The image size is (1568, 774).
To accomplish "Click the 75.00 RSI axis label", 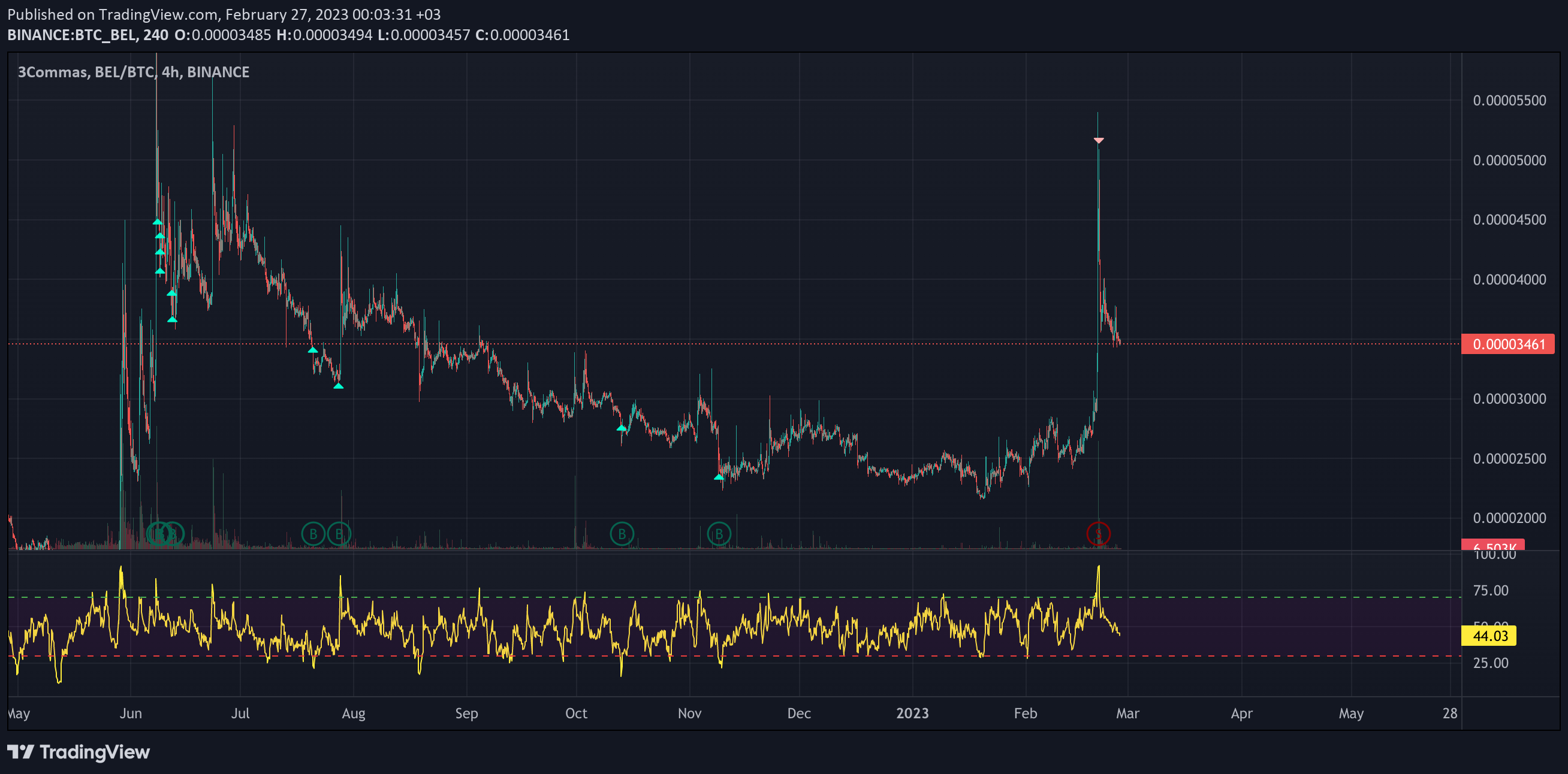I will [1491, 590].
